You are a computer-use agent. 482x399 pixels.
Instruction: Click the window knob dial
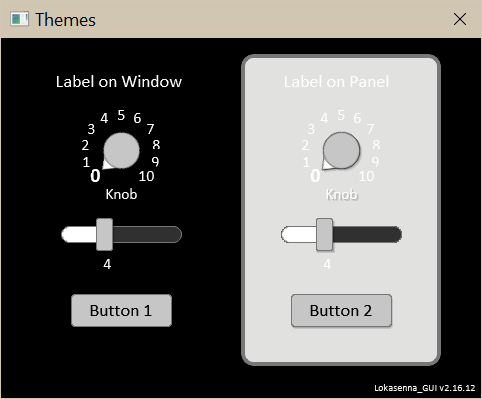pos(121,150)
